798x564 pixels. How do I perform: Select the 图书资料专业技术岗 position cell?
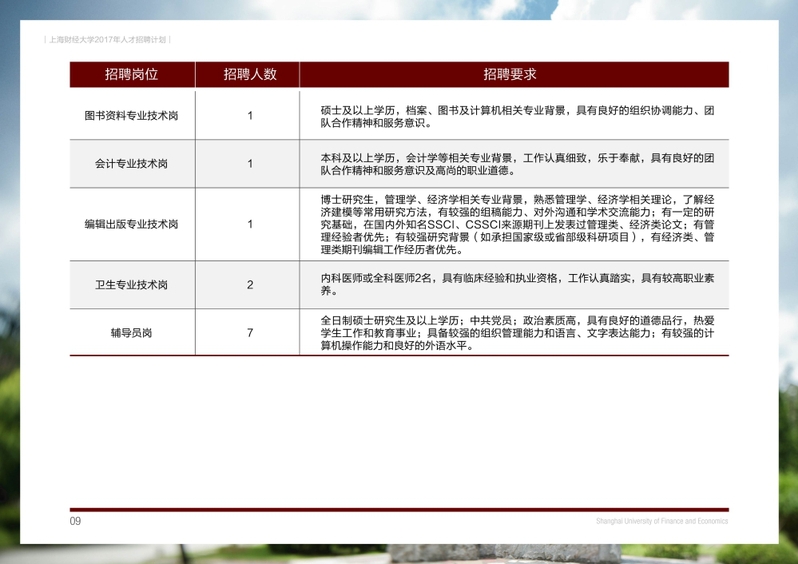tap(131, 116)
